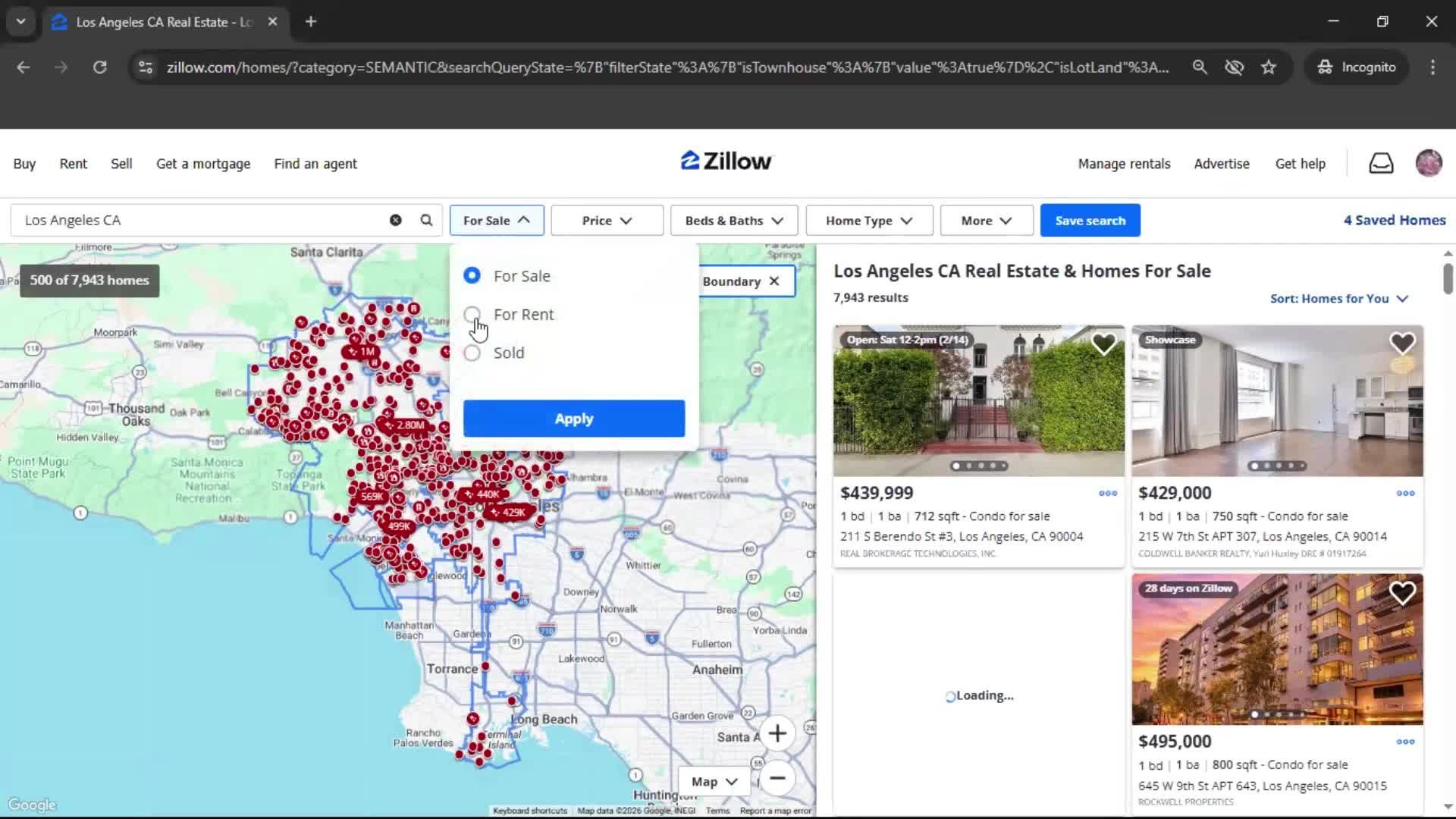Keep For Sale selected by clicking its radio
This screenshot has width=1456, height=819.
pyautogui.click(x=472, y=275)
